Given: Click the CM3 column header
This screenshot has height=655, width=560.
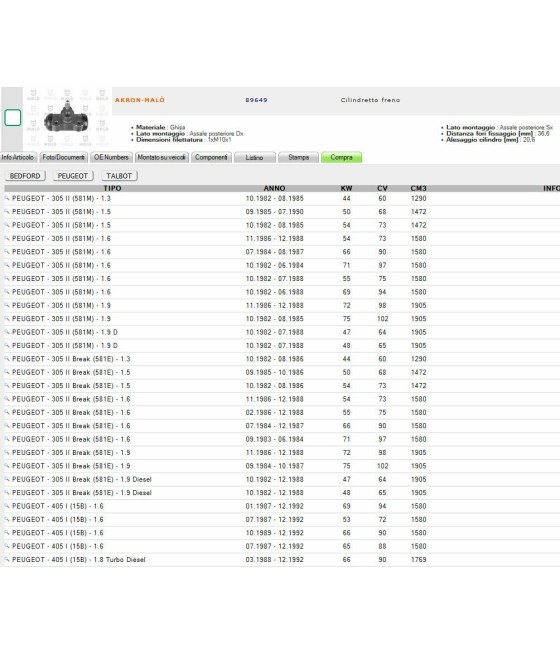Looking at the screenshot, I should coord(418,188).
